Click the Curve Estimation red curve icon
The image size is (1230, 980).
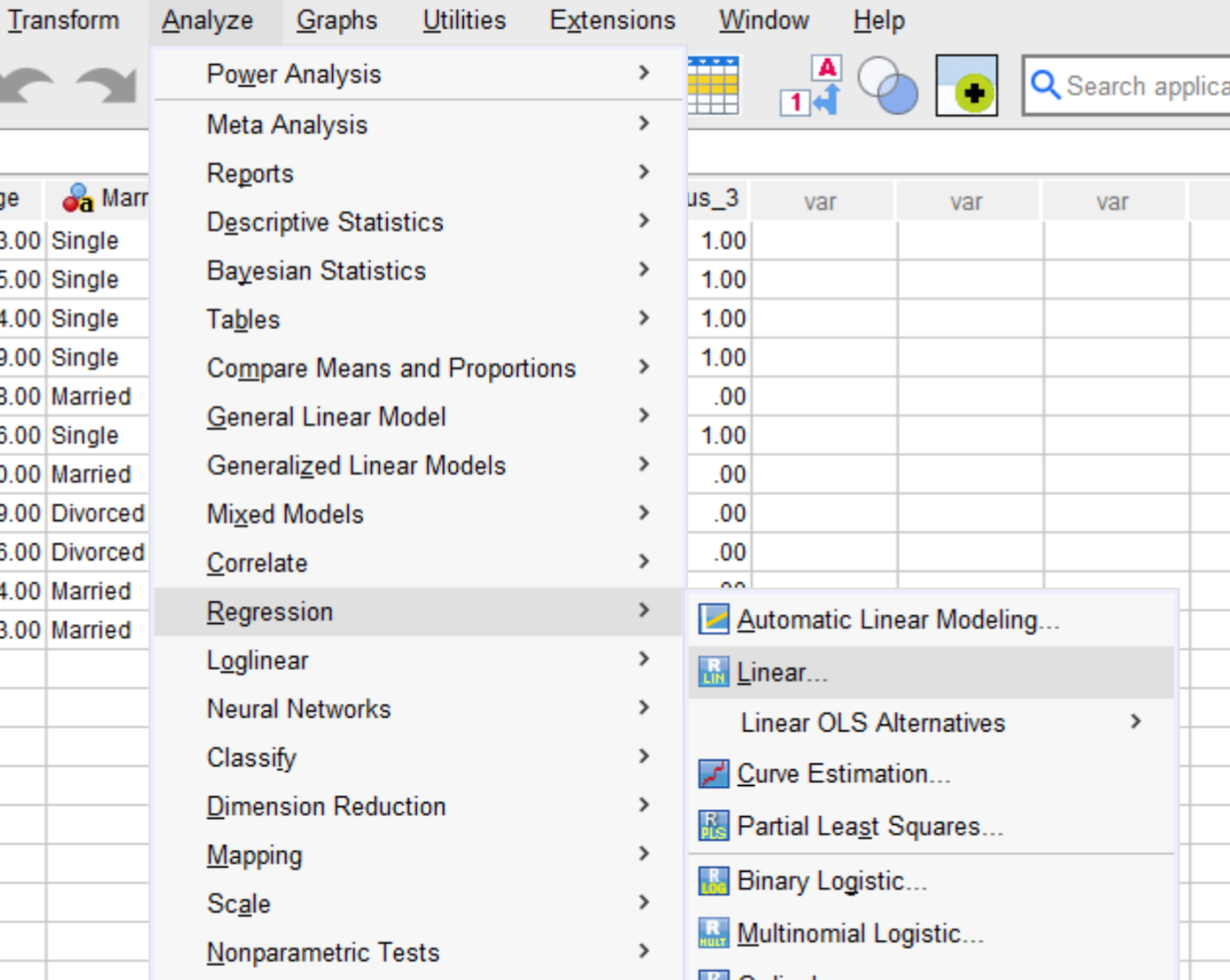coord(713,774)
